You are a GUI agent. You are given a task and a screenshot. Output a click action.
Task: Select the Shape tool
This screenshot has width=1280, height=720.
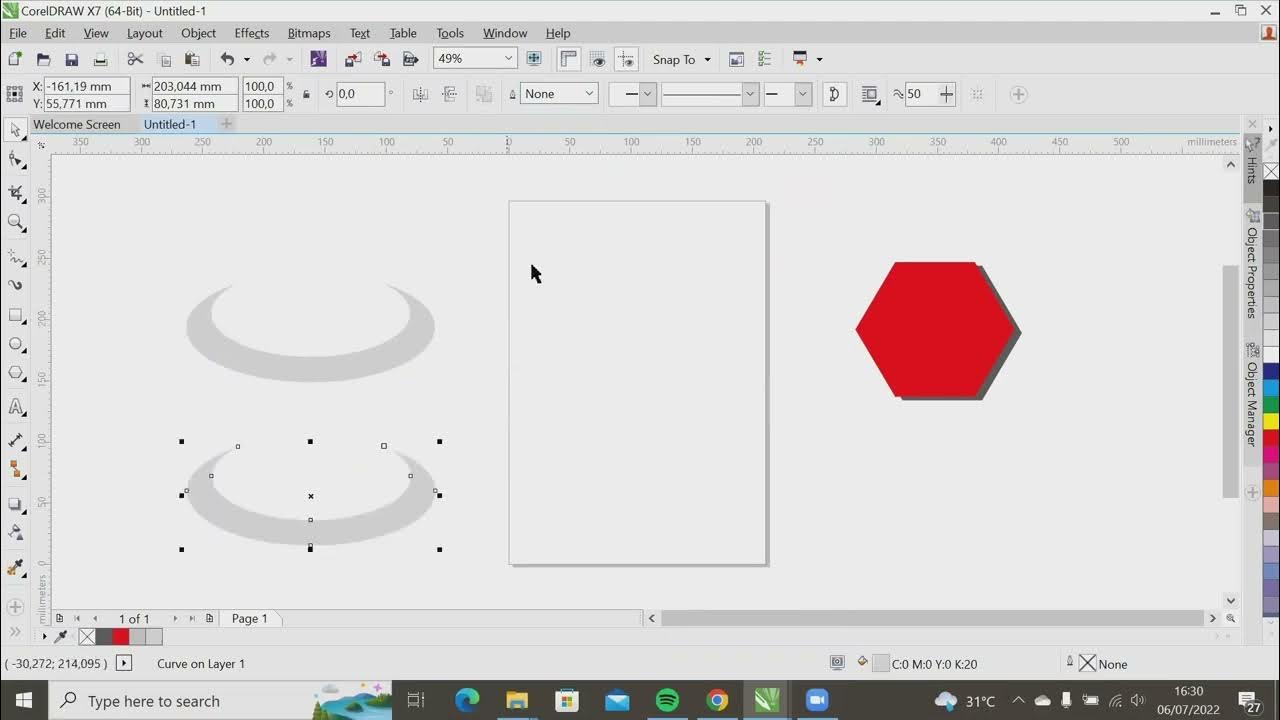[16, 160]
